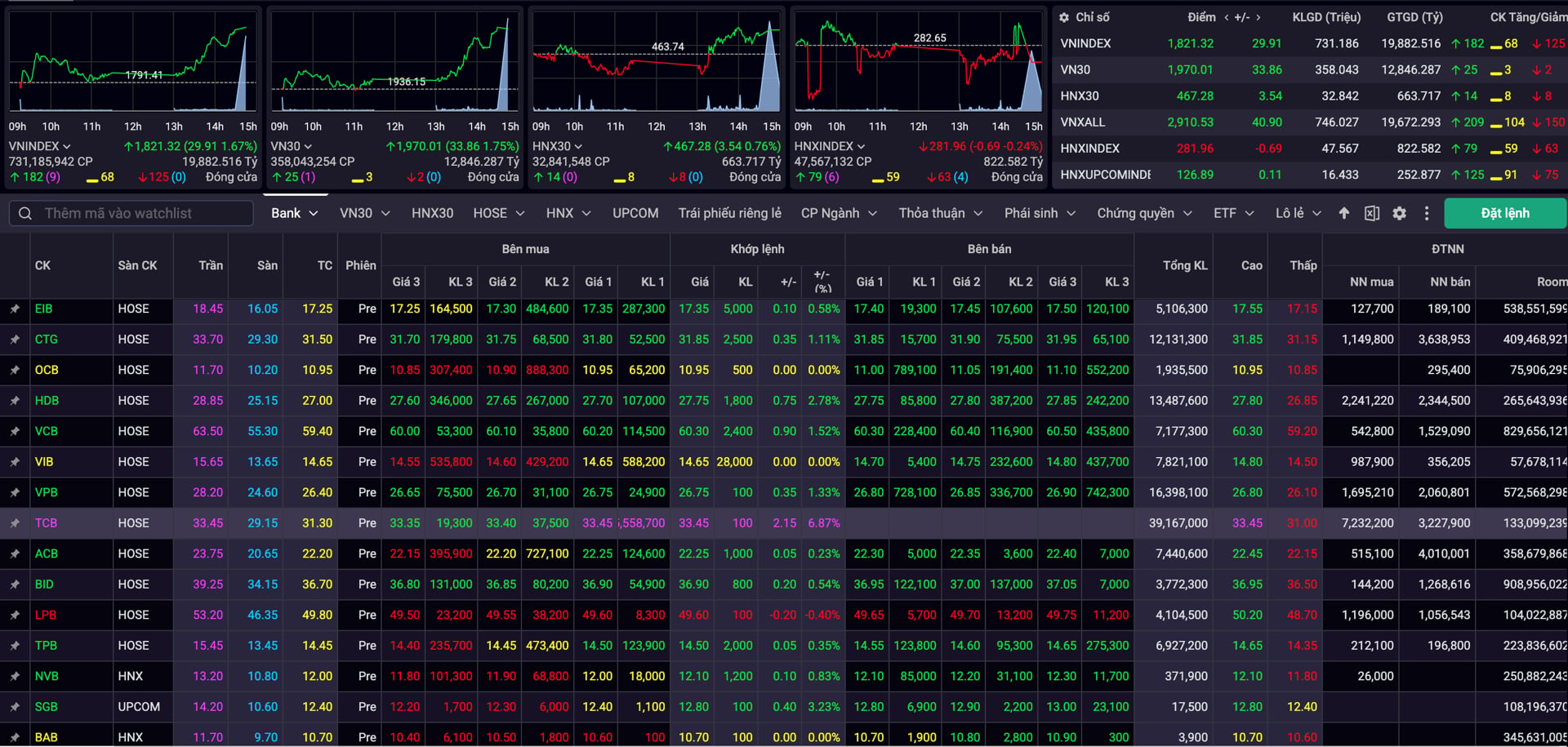This screenshot has height=747, width=1568.
Task: Click the NN mua column header
Action: [1372, 282]
